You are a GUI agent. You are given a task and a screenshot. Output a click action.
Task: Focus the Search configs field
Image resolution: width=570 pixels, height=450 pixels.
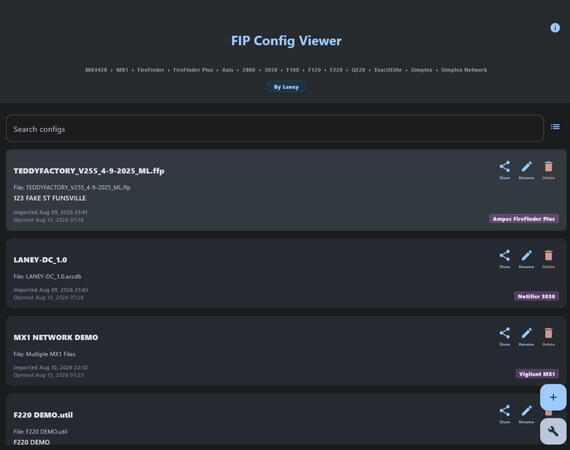[x=275, y=129]
